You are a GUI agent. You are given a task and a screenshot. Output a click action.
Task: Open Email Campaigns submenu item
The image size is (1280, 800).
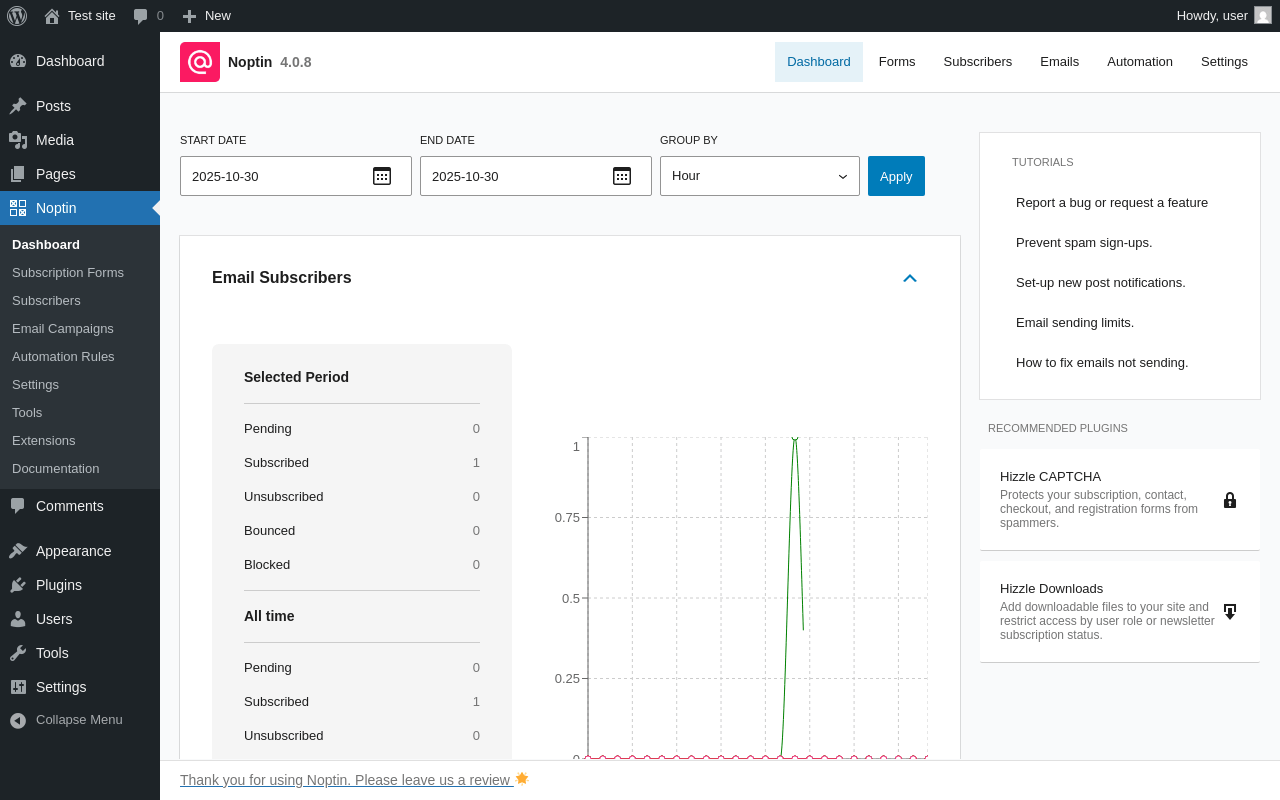63,328
